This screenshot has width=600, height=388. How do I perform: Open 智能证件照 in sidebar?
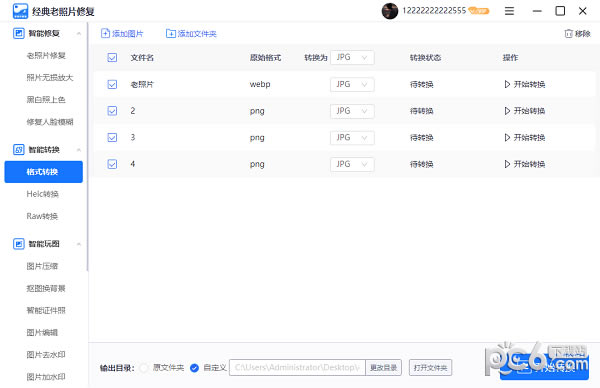point(46,310)
